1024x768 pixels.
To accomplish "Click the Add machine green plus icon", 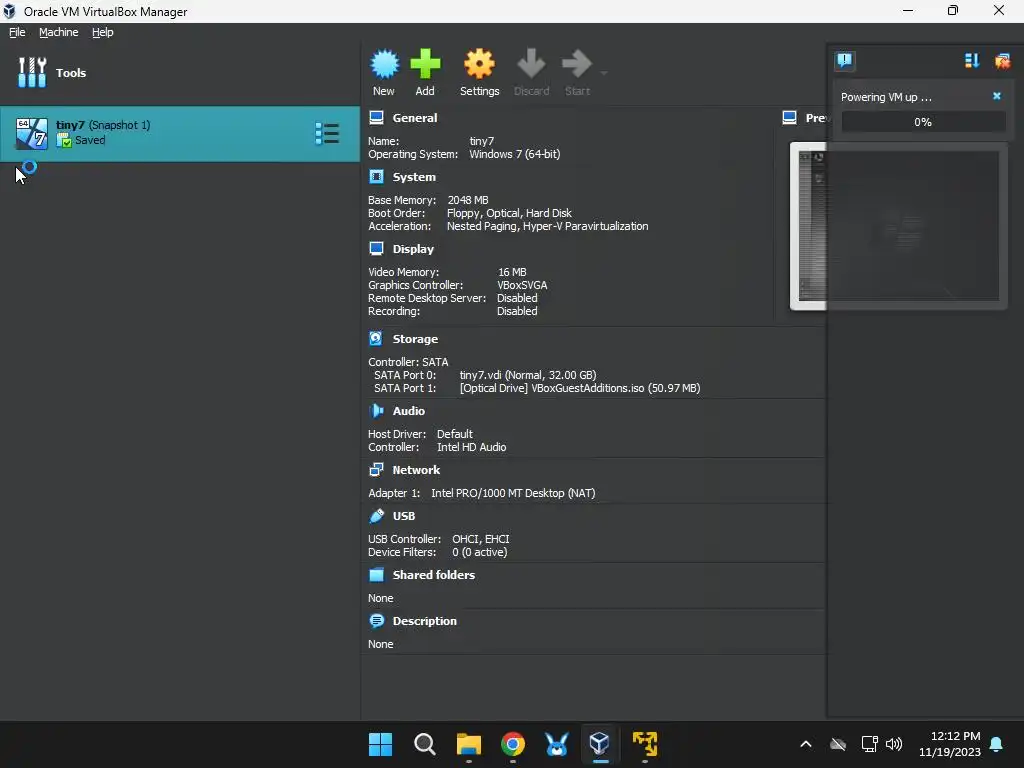I will pyautogui.click(x=425, y=64).
